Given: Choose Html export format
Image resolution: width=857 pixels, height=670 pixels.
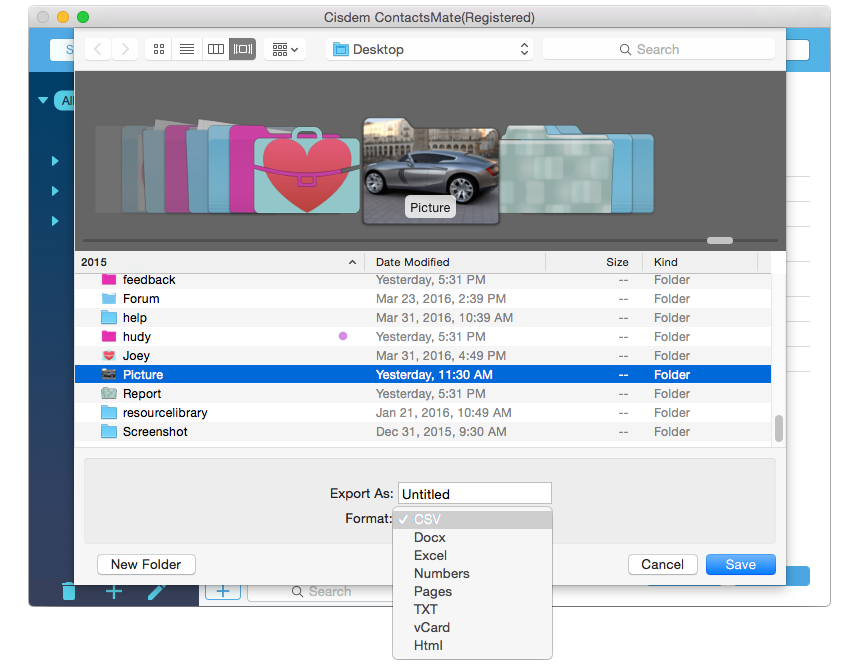Looking at the screenshot, I should click(473, 645).
